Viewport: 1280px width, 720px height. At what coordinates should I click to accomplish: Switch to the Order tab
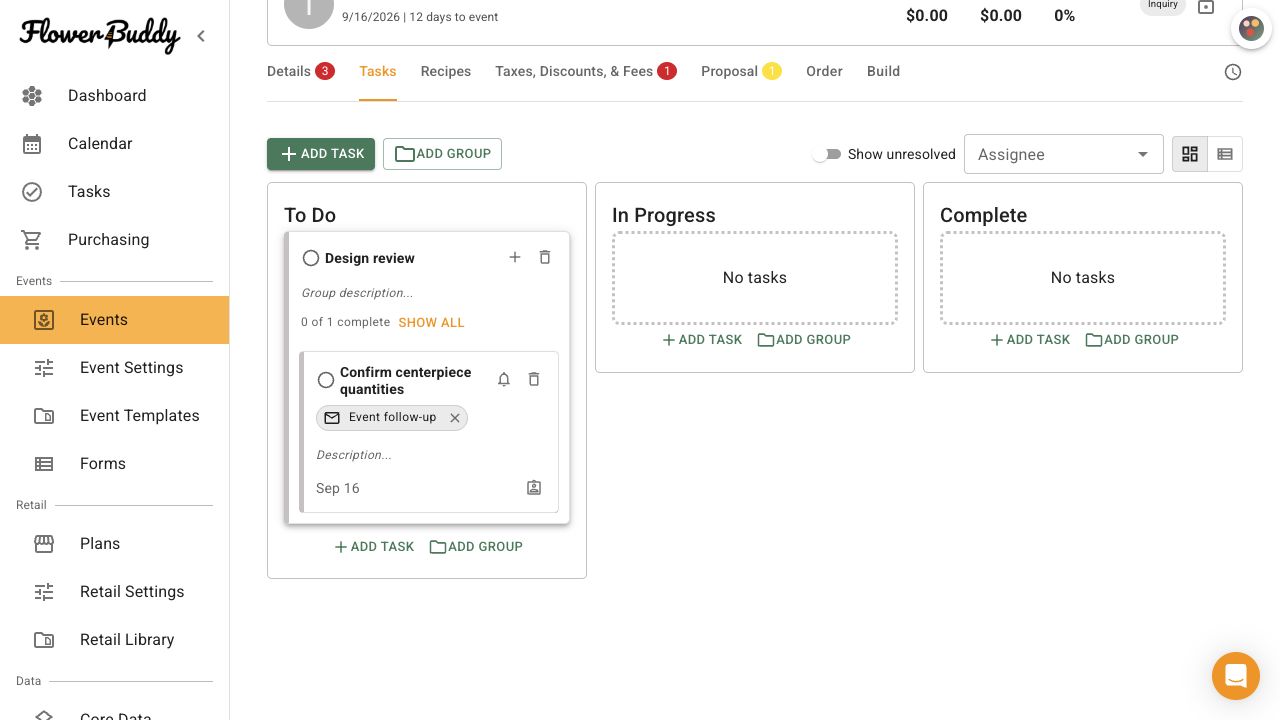(824, 71)
